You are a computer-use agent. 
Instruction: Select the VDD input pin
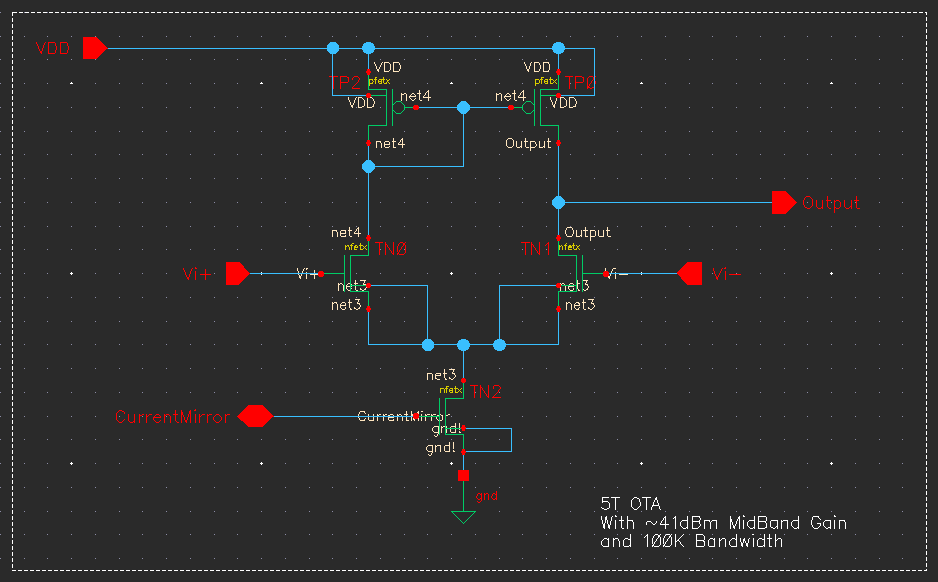[x=95, y=48]
